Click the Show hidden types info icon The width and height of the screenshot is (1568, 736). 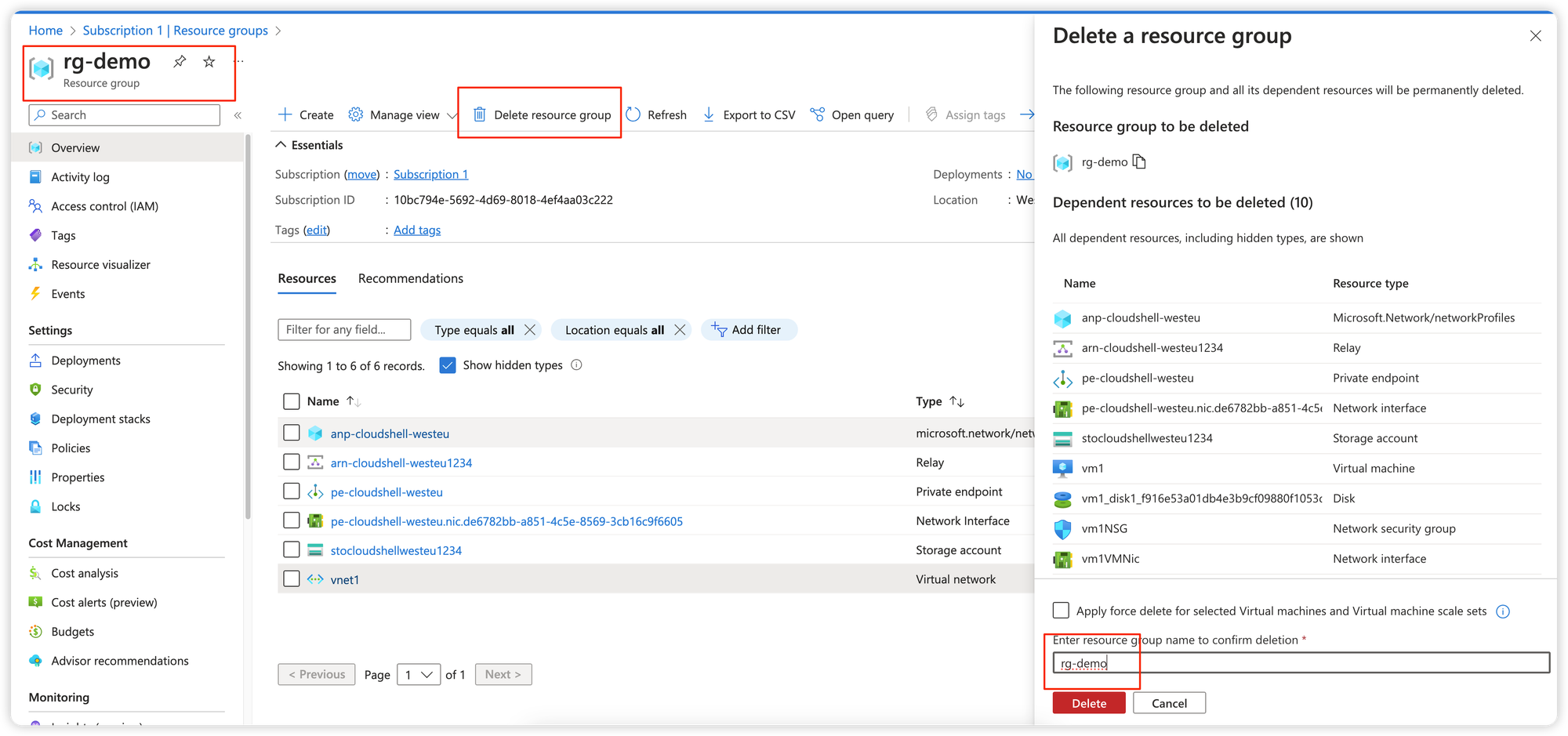[576, 364]
